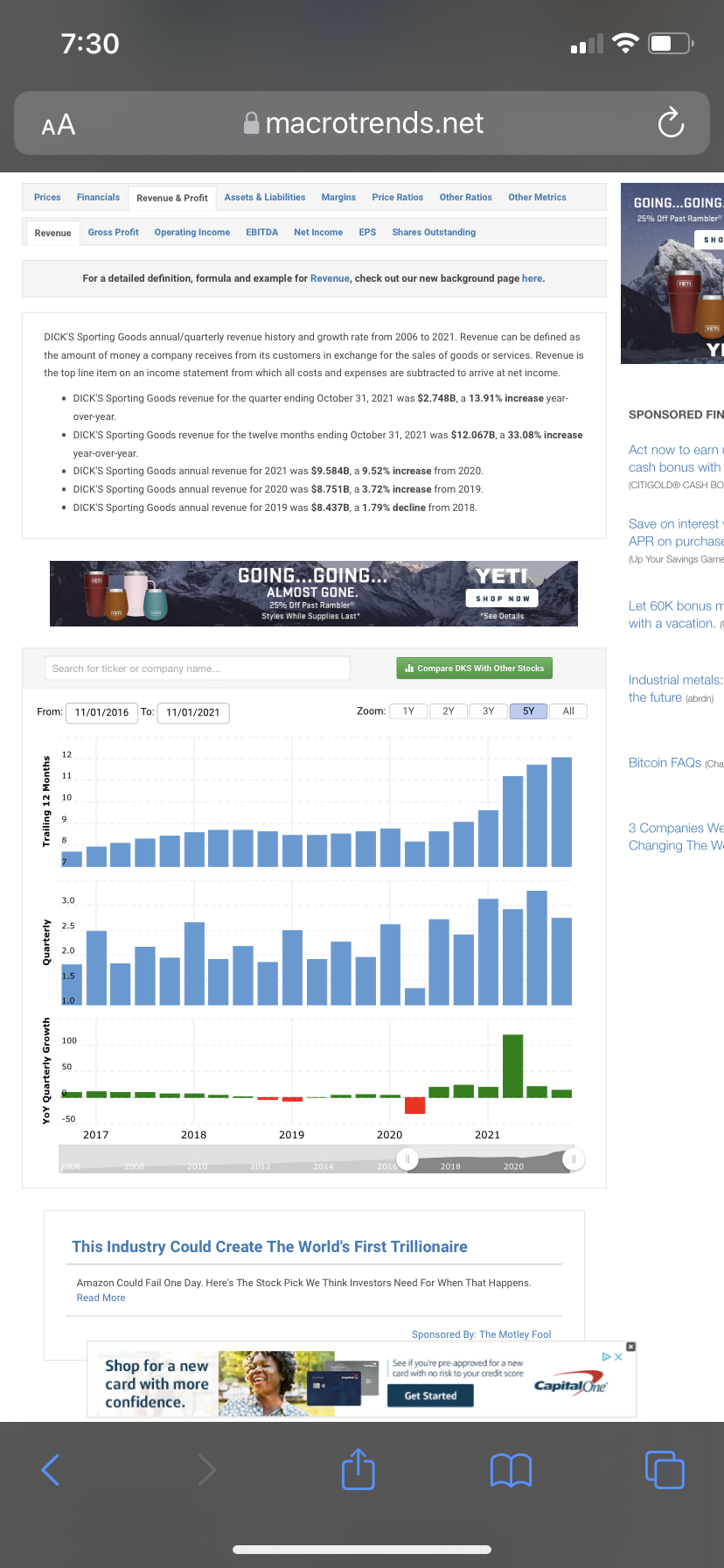Image resolution: width=724 pixels, height=1568 pixels.
Task: Open the EBITDA sub-tab
Action: coord(262,233)
